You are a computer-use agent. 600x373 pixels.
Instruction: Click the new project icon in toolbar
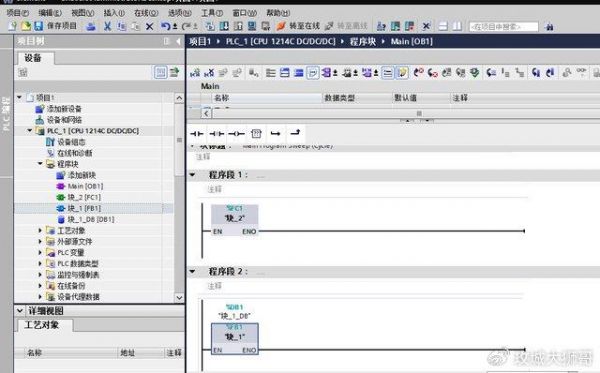coord(13,26)
